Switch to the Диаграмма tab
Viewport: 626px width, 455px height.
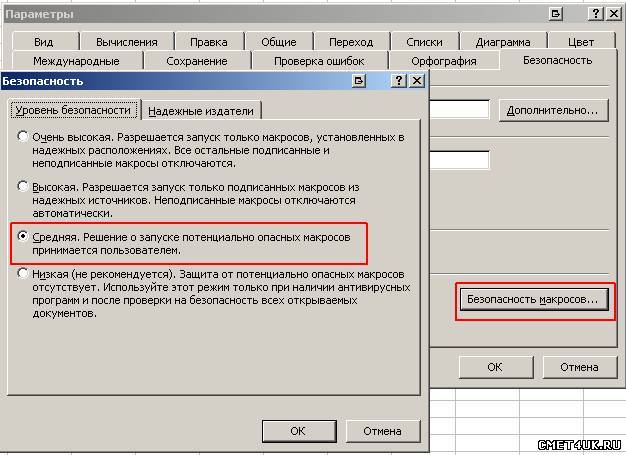point(503,42)
